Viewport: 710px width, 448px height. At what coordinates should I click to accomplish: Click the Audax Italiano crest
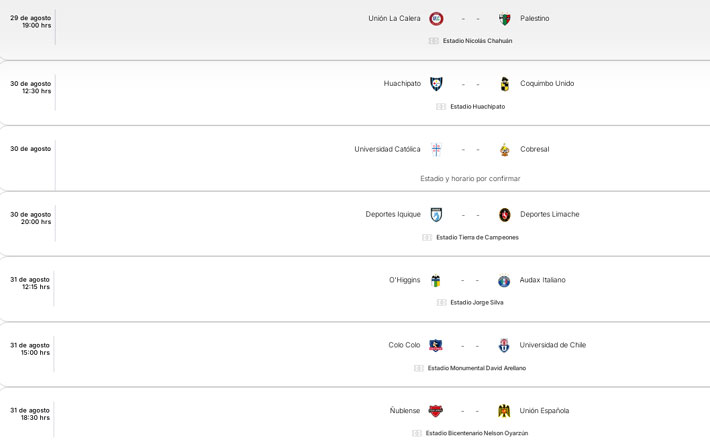tap(504, 280)
